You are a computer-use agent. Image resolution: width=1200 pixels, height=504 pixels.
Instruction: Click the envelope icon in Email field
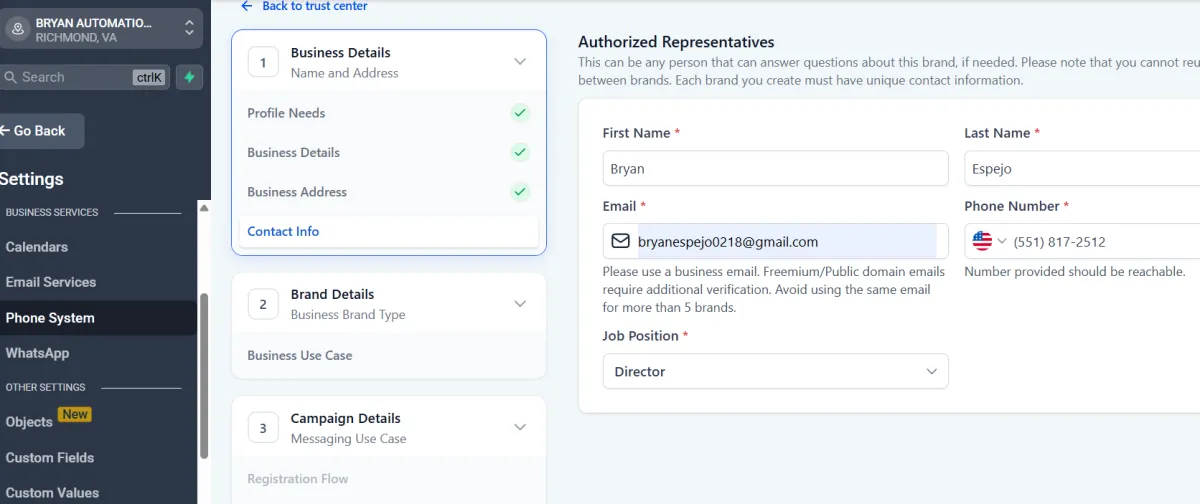(x=621, y=241)
